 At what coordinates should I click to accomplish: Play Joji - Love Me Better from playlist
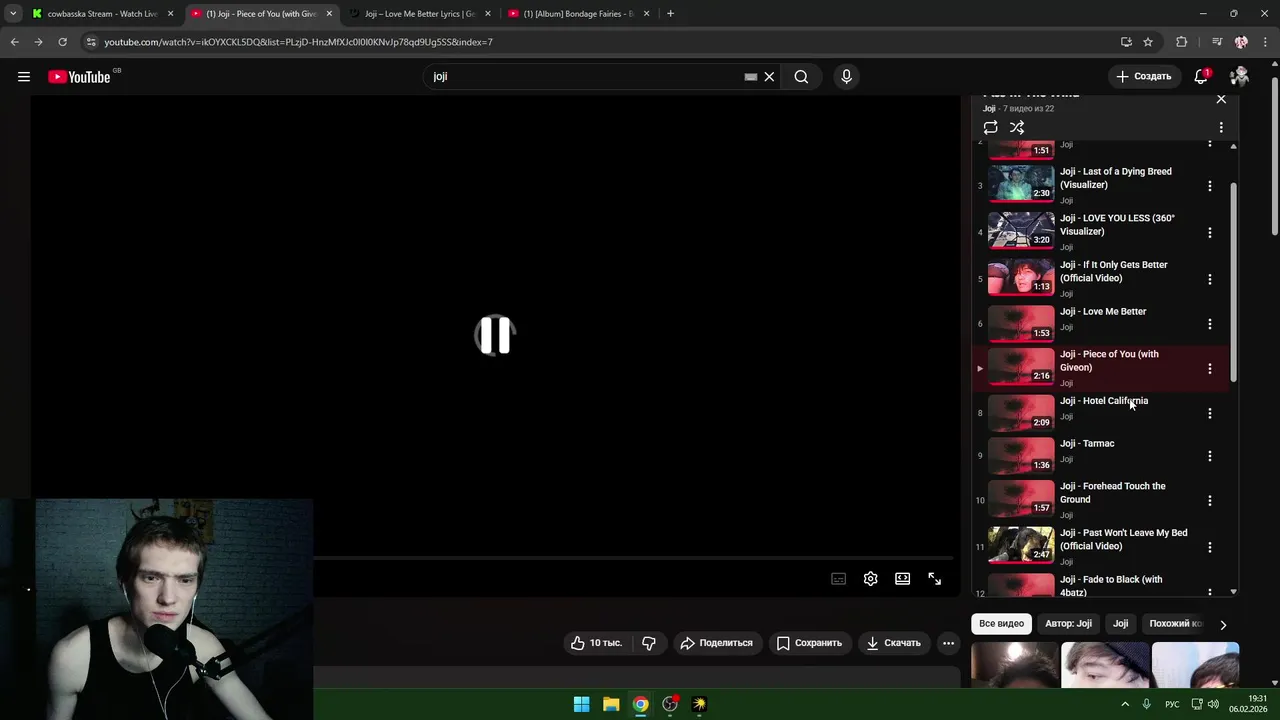1103,312
